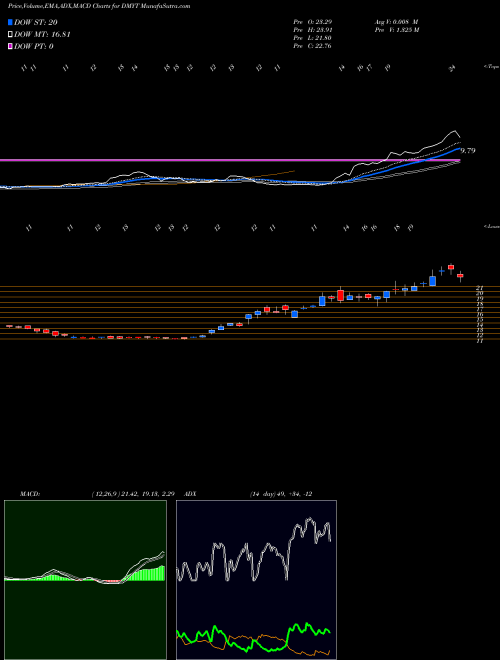Click the 'MACD:' panel heading
The height and width of the screenshot is (660, 500).
pos(29,494)
